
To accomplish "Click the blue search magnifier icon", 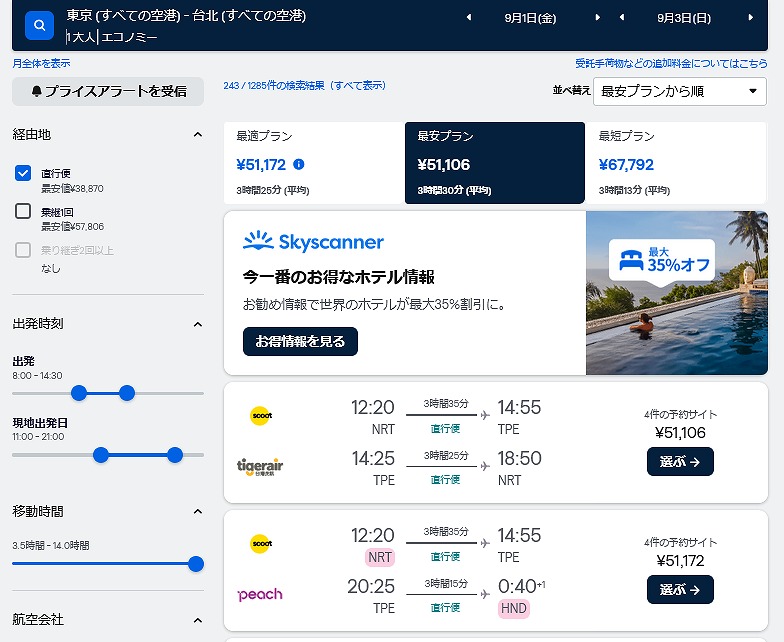I will click(40, 25).
